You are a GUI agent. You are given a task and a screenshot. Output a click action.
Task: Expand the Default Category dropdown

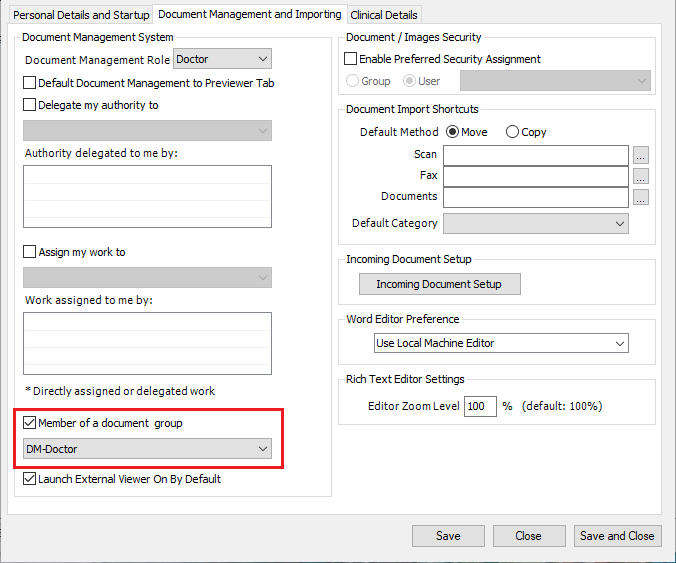[536, 223]
